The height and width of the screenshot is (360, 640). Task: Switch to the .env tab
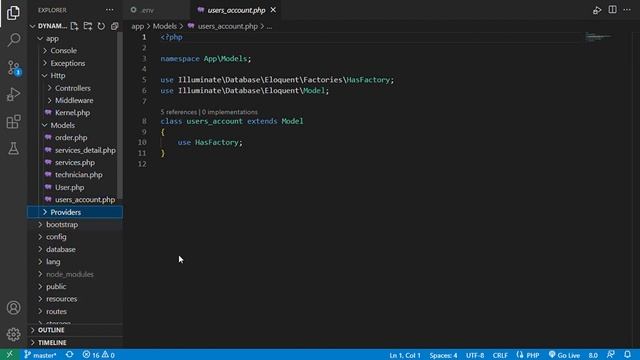[x=157, y=10]
